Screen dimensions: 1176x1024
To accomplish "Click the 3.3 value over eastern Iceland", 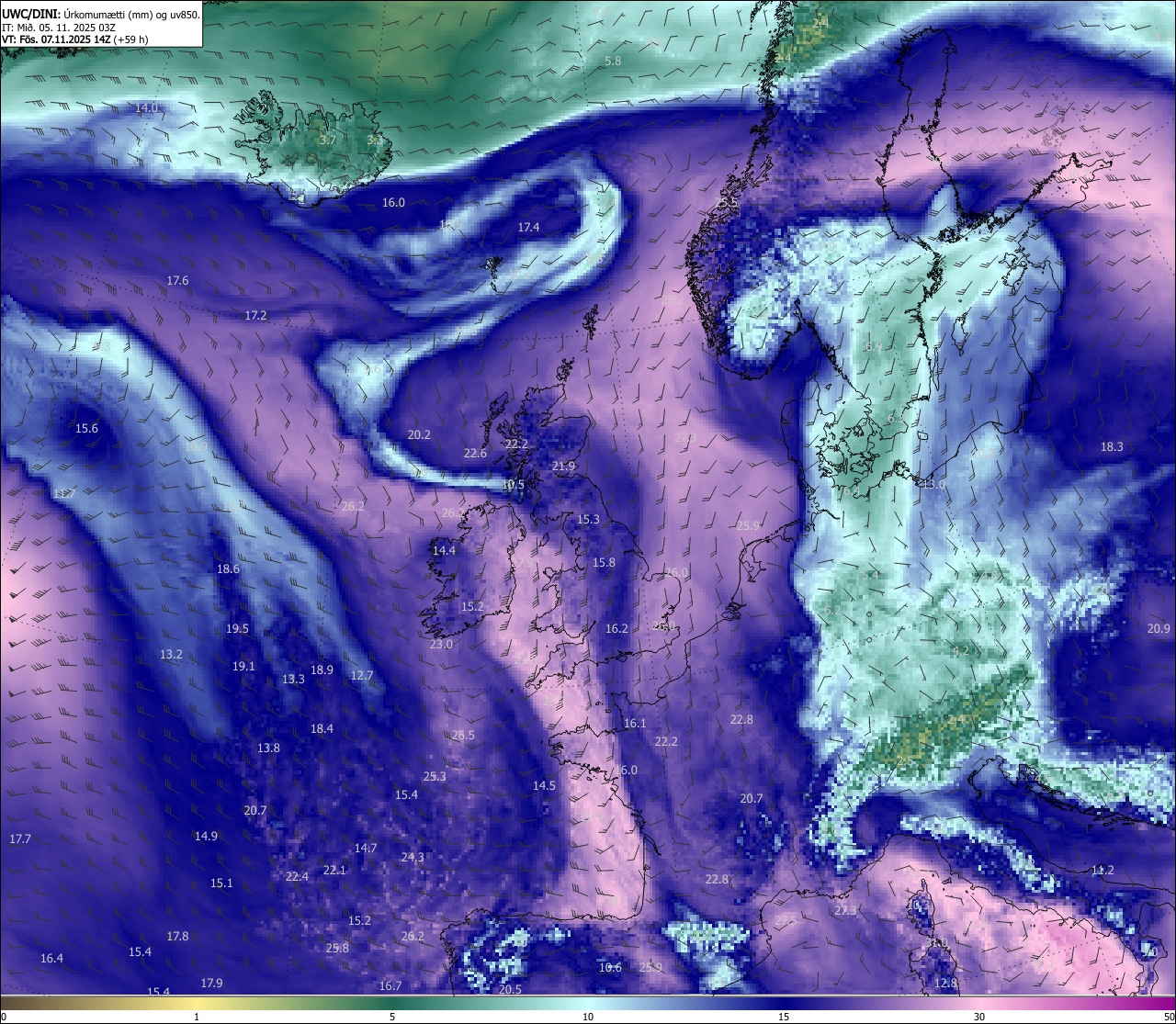I will coord(375,141).
